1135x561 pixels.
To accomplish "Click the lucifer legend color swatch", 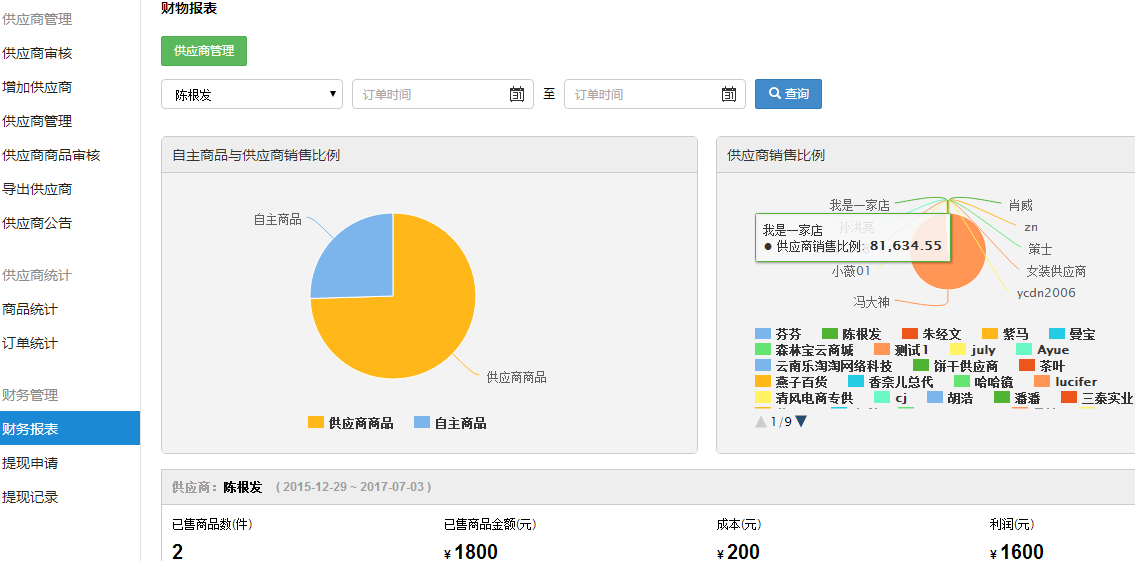I will pyautogui.click(x=1042, y=382).
